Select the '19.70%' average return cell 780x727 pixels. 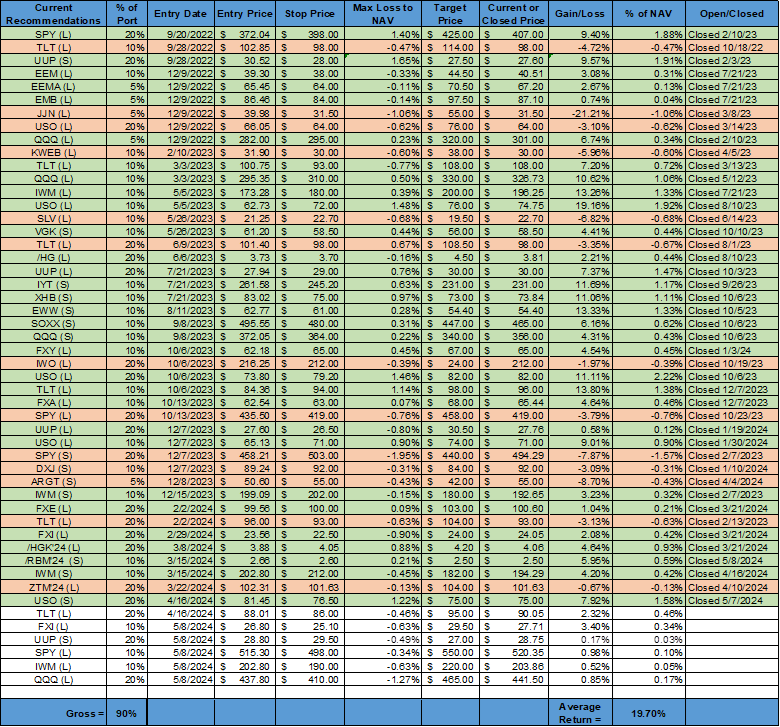pyautogui.click(x=649, y=713)
